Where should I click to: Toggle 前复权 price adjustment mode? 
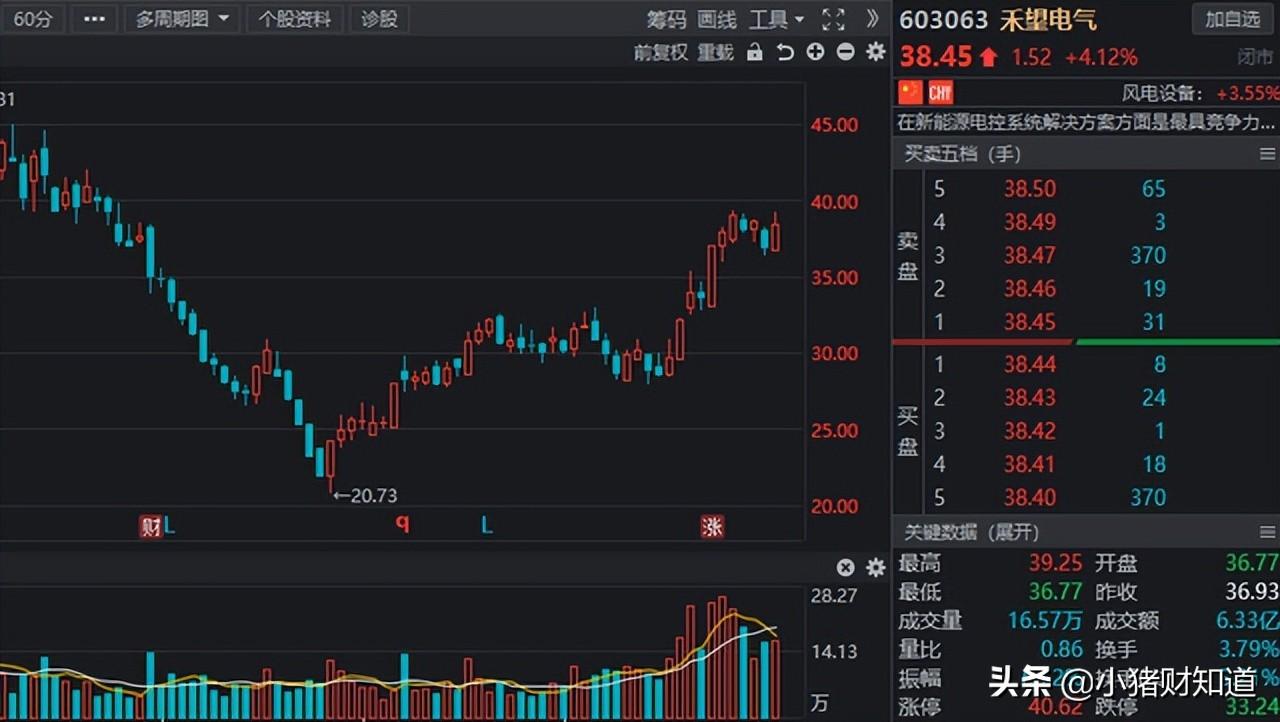tap(660, 53)
